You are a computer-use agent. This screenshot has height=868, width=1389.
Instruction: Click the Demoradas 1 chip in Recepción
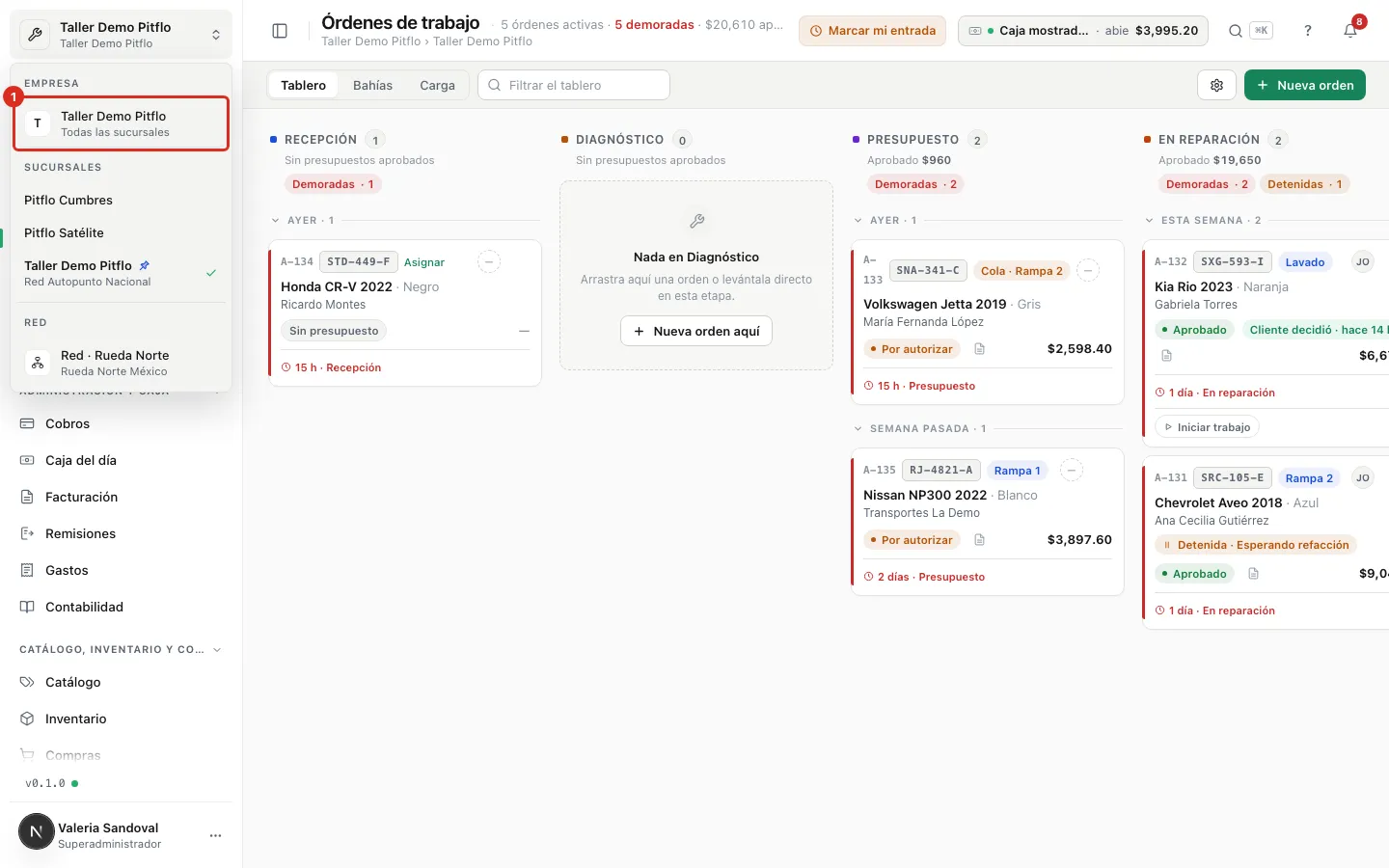333,184
